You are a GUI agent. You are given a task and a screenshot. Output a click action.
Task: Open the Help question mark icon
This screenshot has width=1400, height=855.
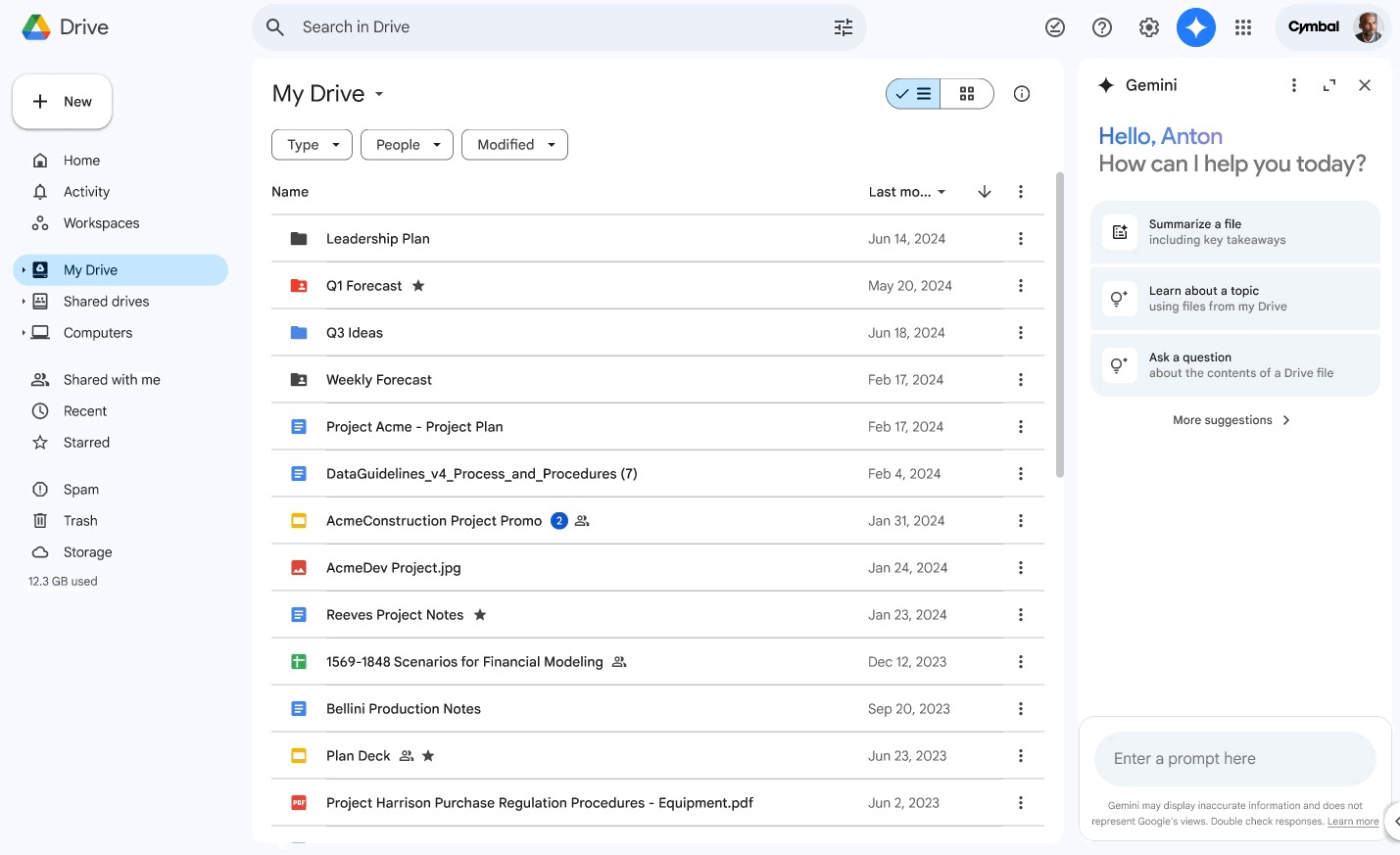pos(1101,27)
